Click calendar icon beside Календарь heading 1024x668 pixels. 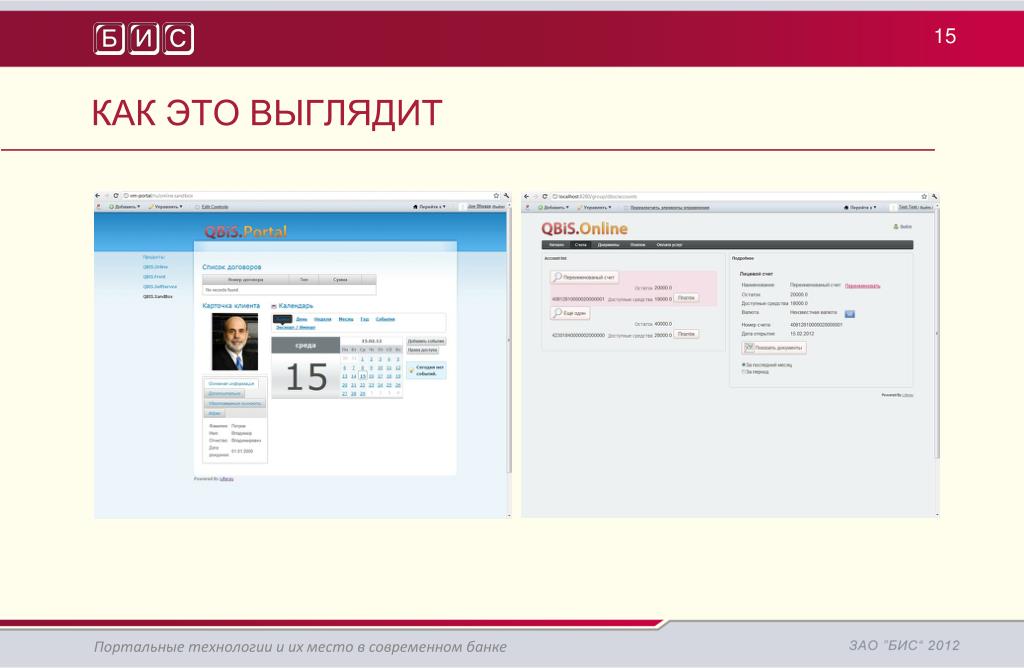(274, 306)
